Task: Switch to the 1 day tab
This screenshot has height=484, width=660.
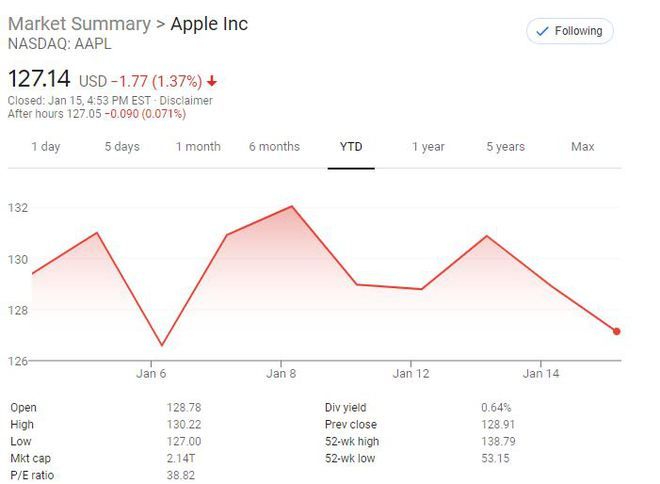Action: coord(46,147)
